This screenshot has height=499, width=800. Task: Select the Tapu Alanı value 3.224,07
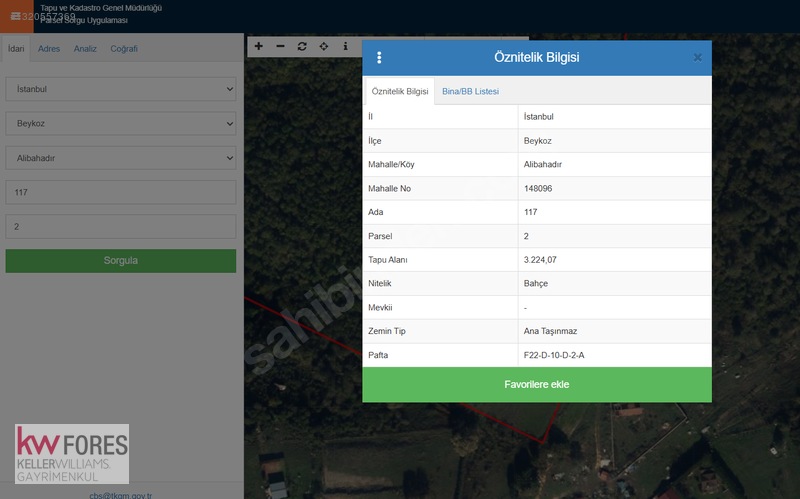click(540, 260)
